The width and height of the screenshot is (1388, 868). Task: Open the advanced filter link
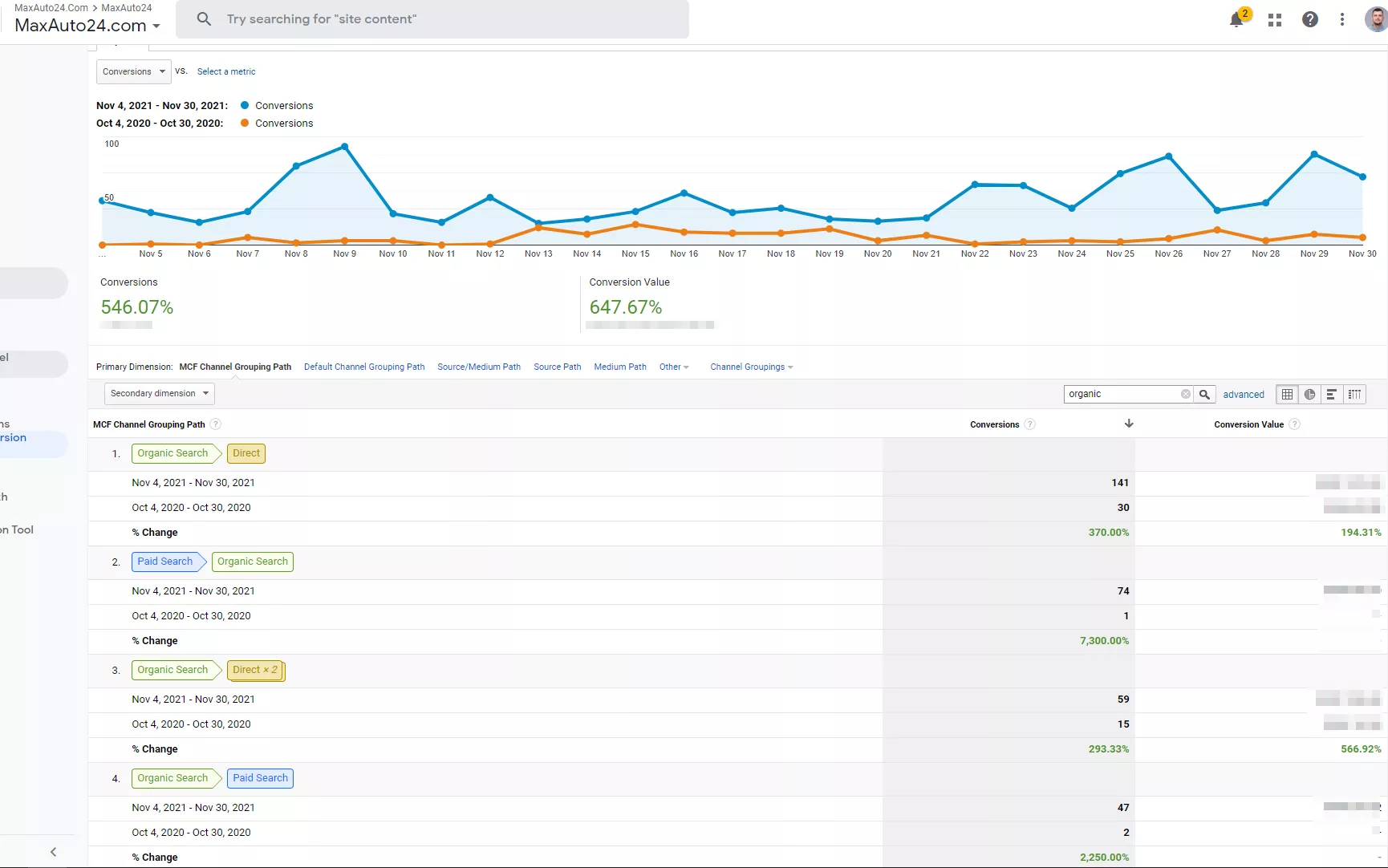point(1244,395)
